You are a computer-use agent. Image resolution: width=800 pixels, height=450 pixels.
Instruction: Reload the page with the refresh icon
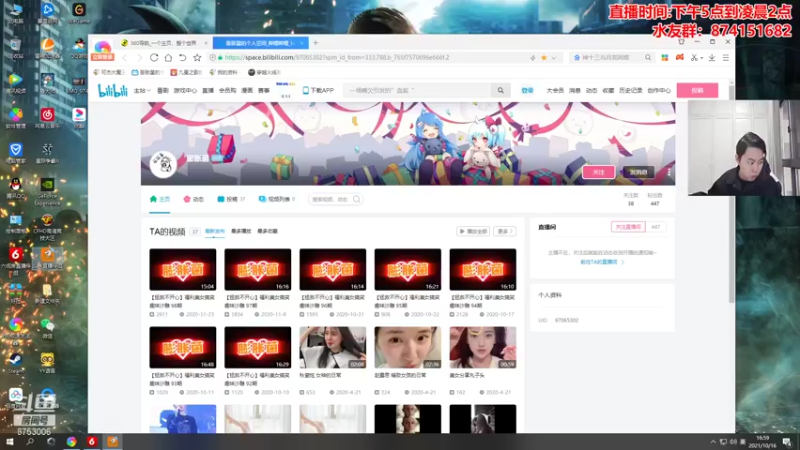point(154,58)
